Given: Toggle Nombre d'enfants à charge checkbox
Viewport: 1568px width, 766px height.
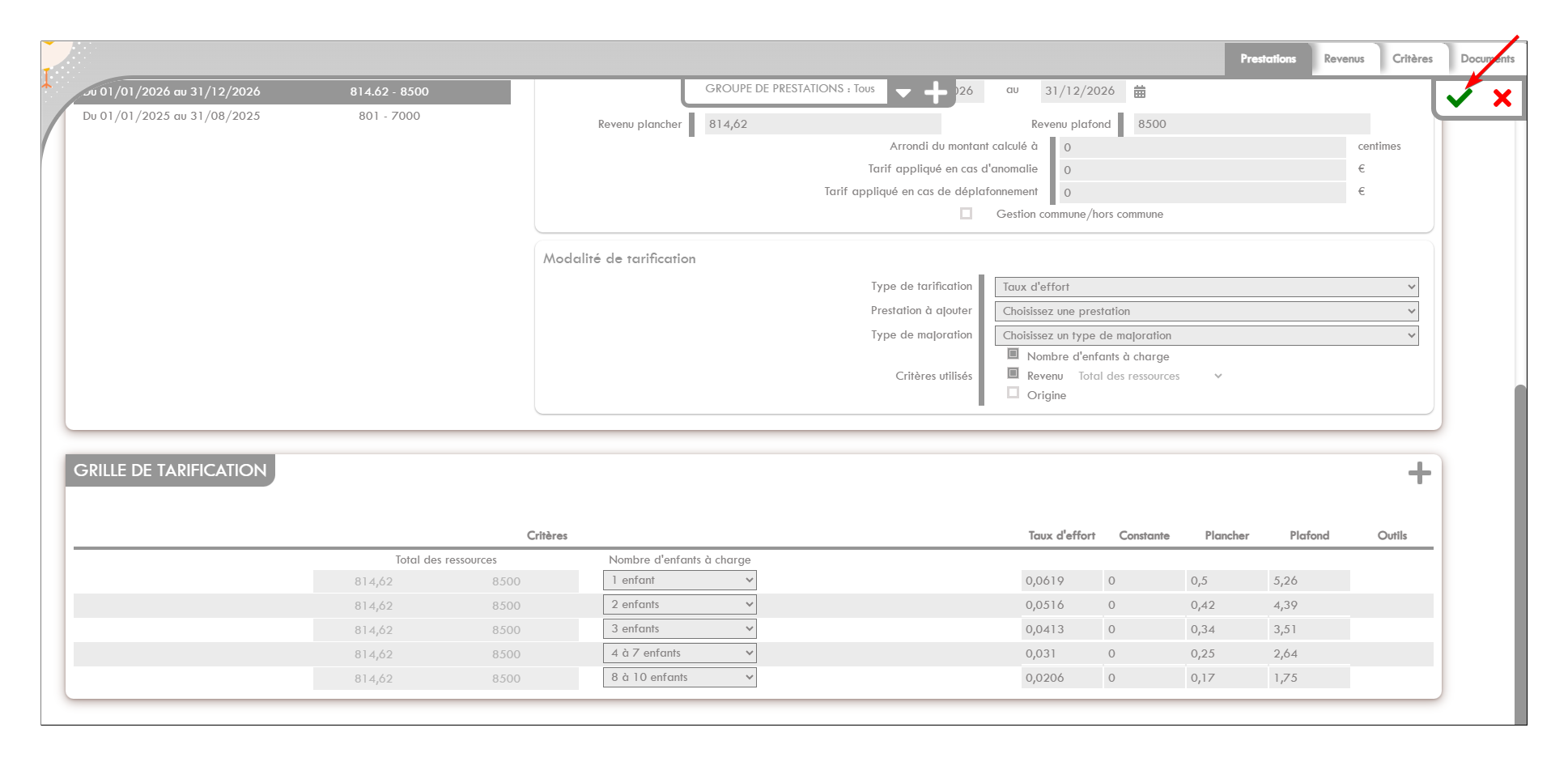Looking at the screenshot, I should tap(1013, 355).
